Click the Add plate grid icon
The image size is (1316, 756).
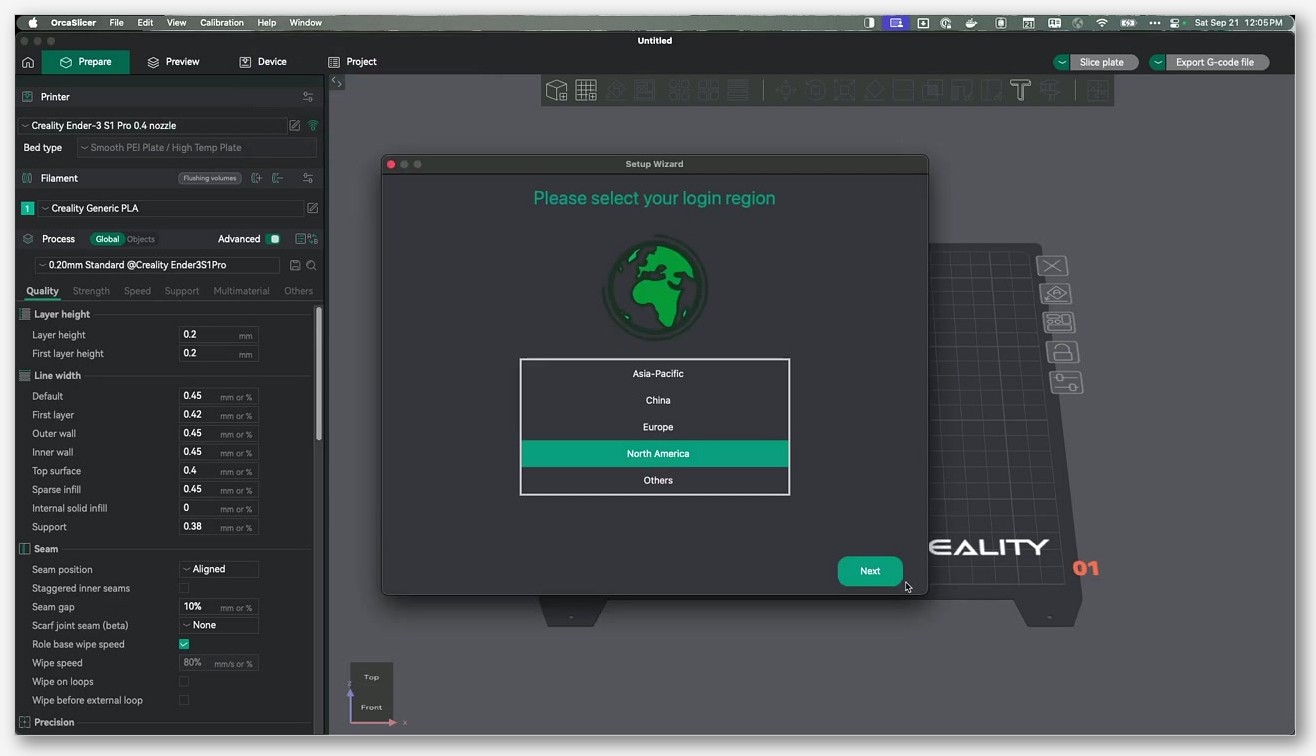[x=586, y=91]
